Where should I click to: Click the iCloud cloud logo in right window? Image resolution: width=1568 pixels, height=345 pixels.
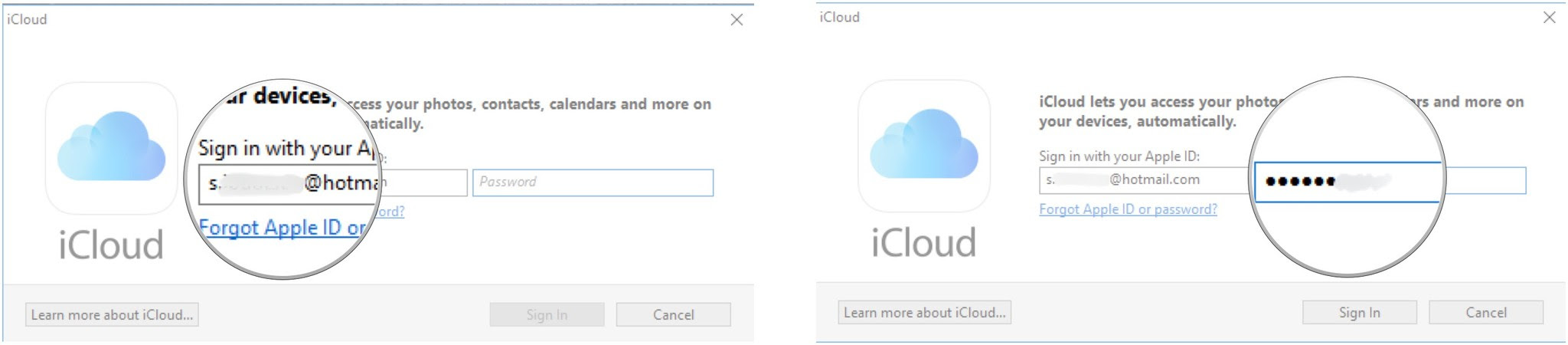click(x=924, y=146)
